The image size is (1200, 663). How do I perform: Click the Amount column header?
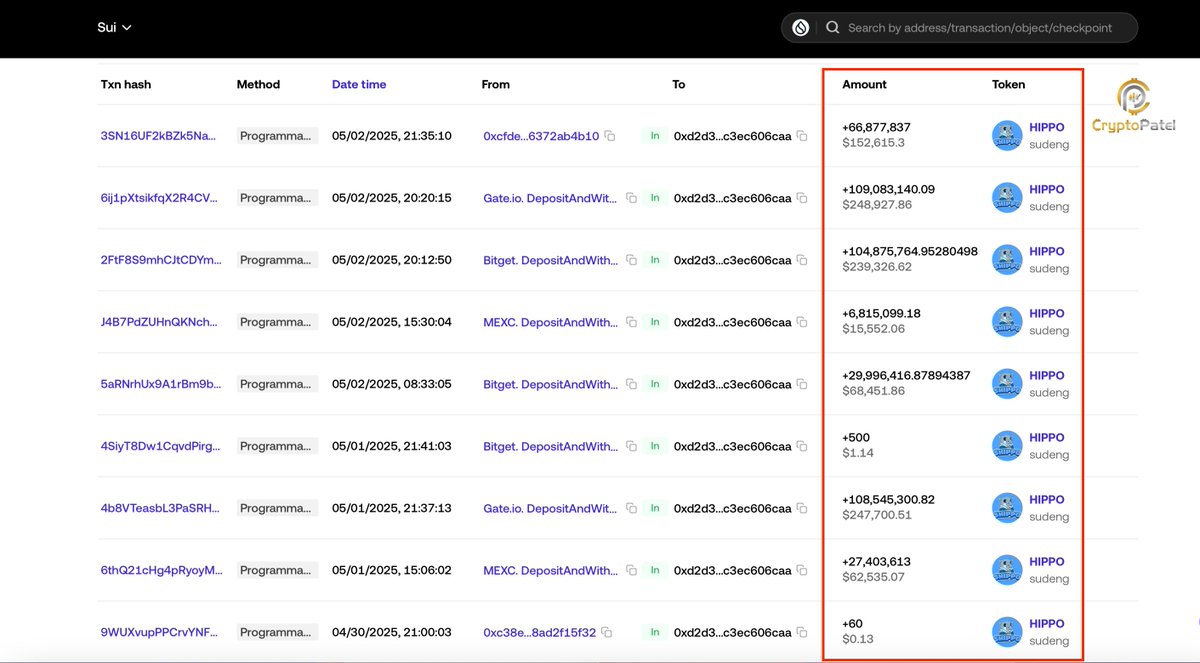coord(864,85)
